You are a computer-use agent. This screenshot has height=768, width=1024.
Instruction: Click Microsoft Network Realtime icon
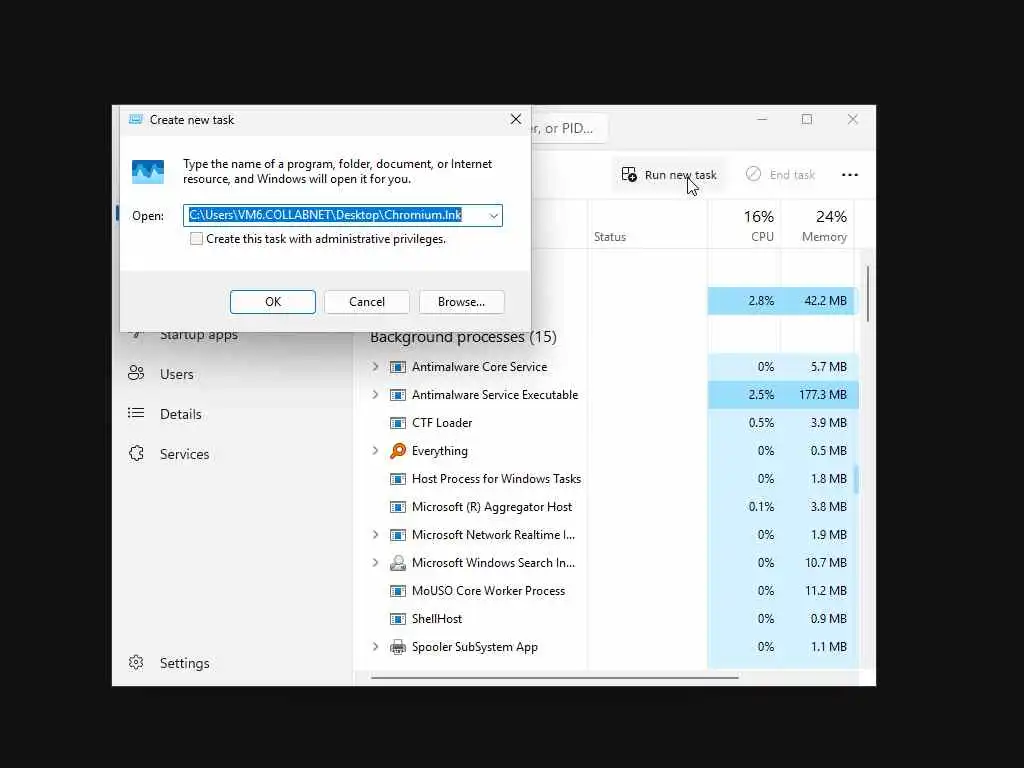pos(398,534)
